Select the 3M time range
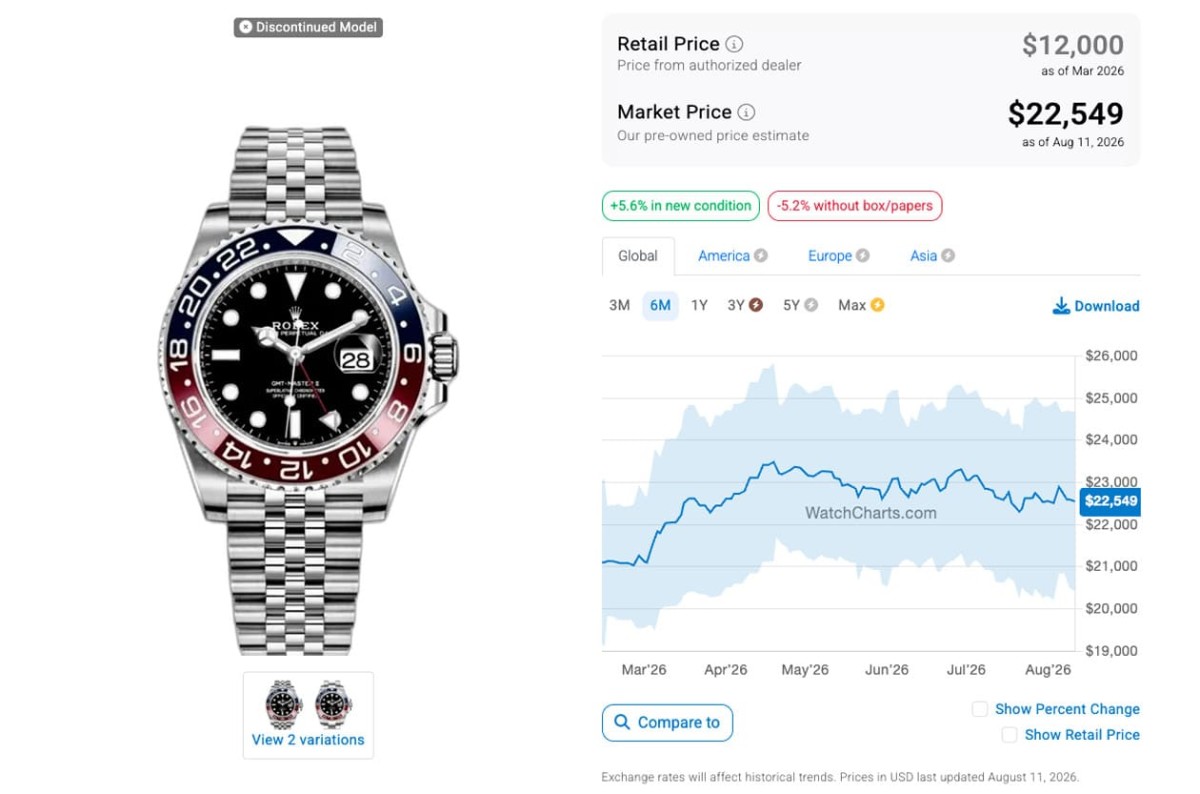Viewport: 1200px width, 794px height. [619, 305]
